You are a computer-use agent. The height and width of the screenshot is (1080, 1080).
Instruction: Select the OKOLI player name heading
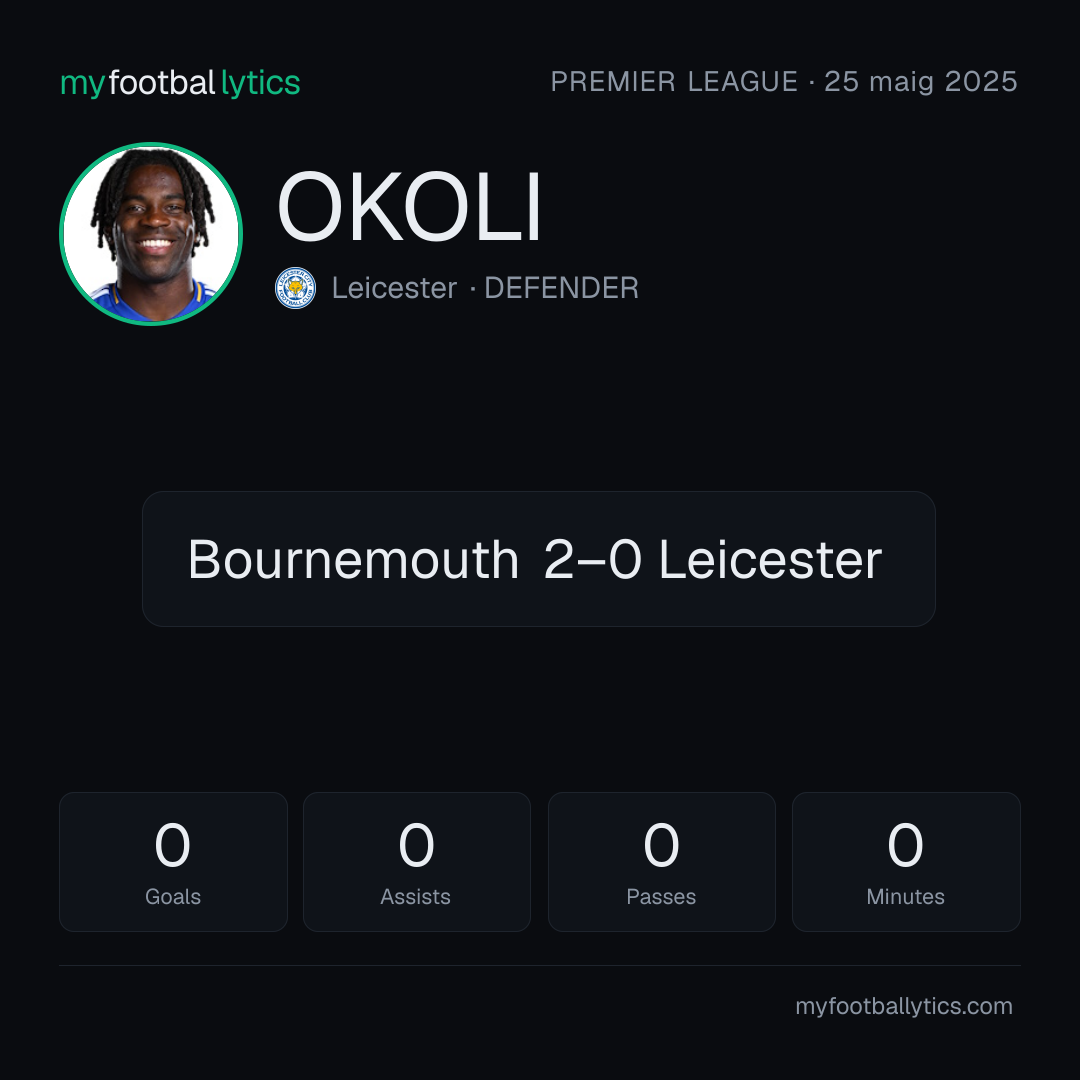coord(409,207)
